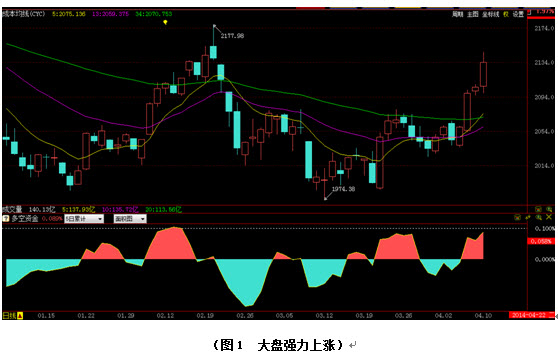Click the yellow wrench tool in indicator panel
Screen dimensions: 558x360
[528, 217]
